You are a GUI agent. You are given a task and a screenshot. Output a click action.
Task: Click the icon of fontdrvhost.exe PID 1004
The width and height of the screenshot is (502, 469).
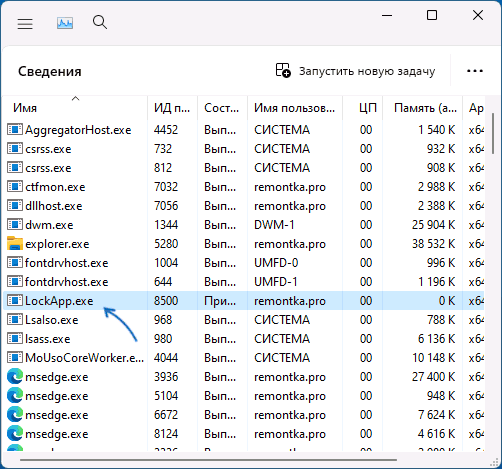point(15,262)
